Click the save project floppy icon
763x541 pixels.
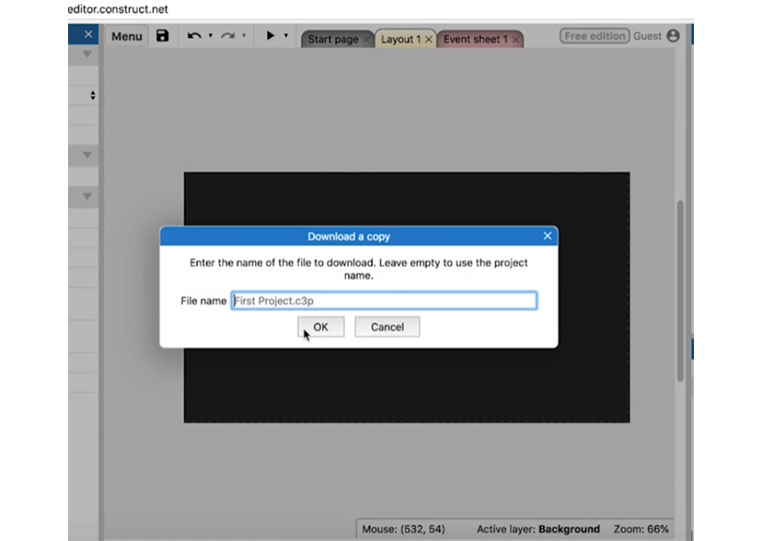coord(162,36)
